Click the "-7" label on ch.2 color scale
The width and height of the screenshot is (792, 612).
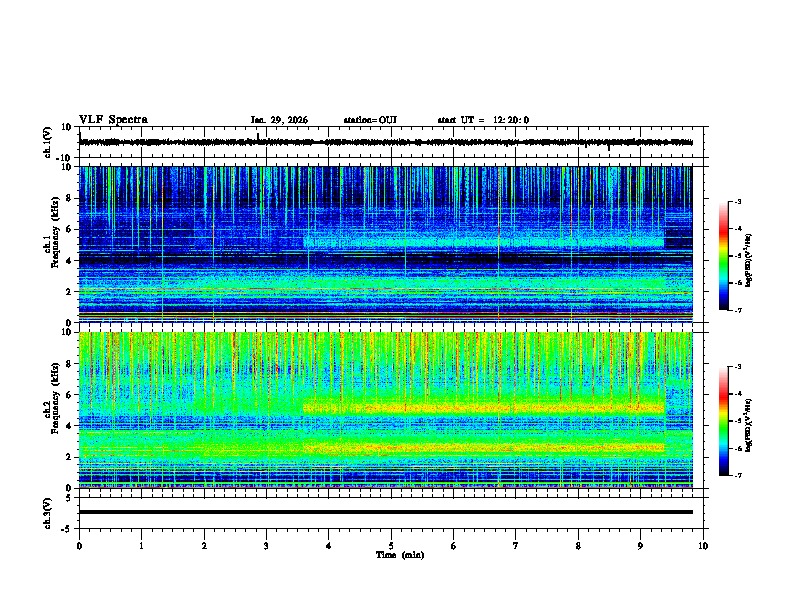737,475
